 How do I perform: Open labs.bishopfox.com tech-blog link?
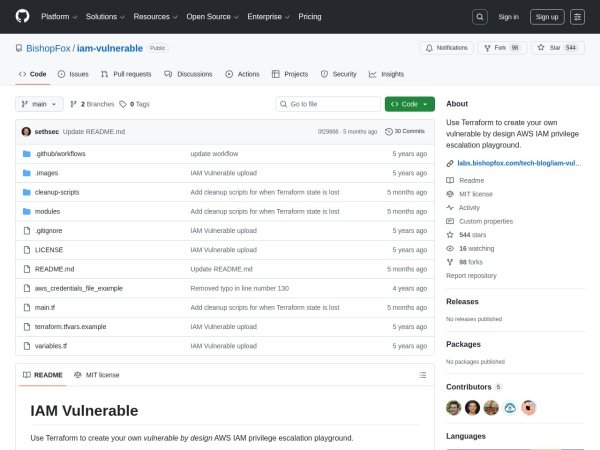point(519,163)
